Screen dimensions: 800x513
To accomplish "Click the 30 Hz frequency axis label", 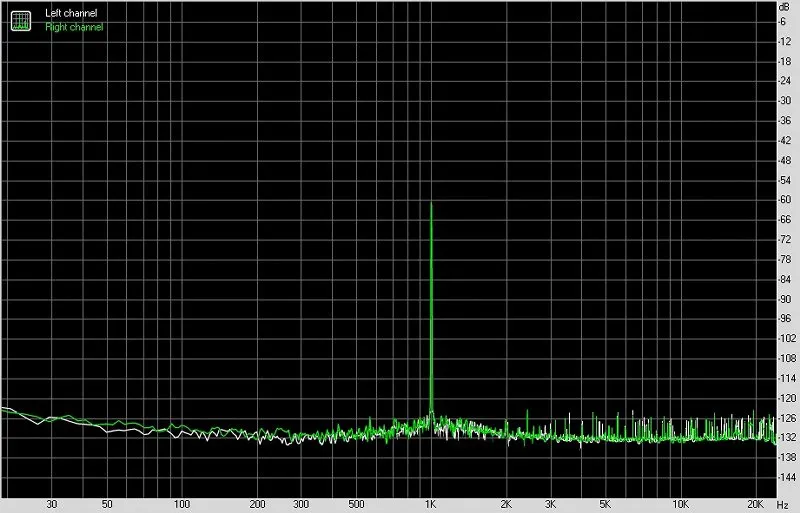I will (x=52, y=504).
